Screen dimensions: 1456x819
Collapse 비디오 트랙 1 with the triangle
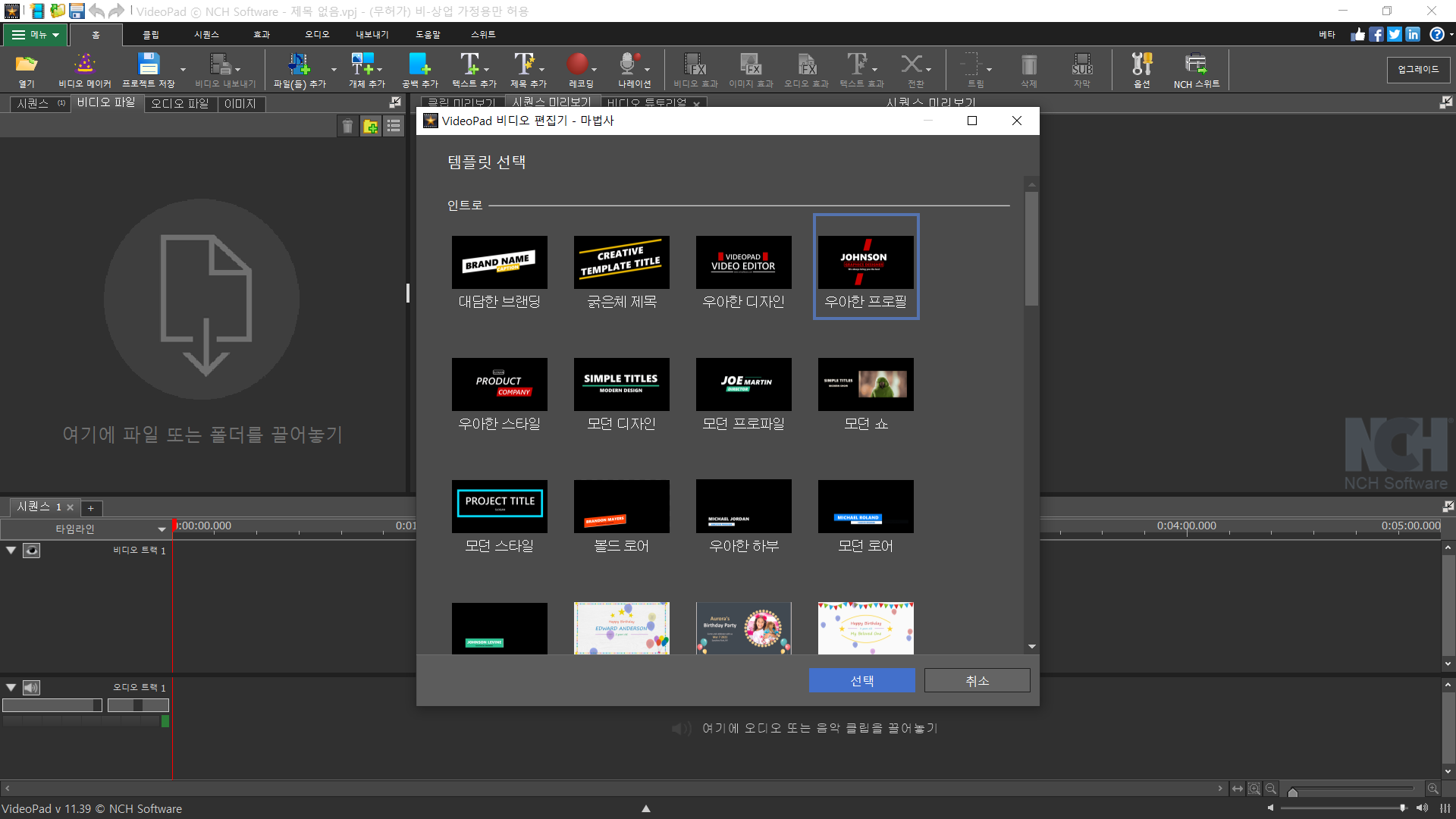11,551
